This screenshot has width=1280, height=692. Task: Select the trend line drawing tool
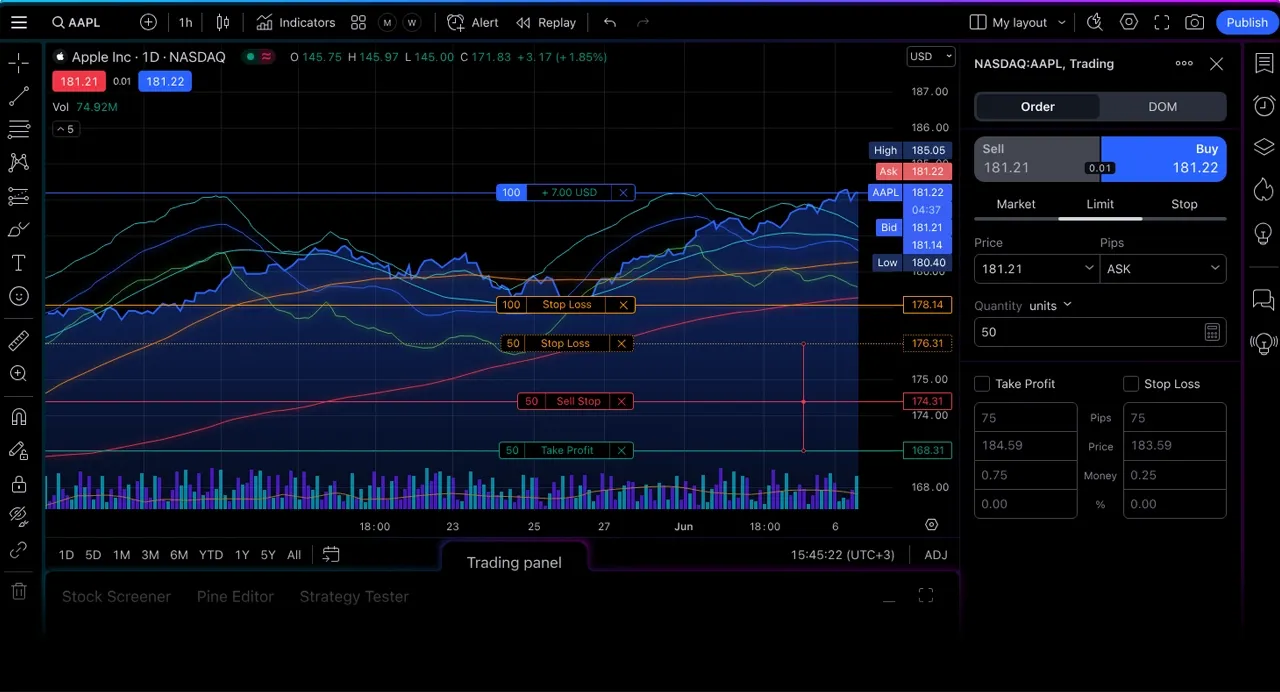(x=18, y=97)
